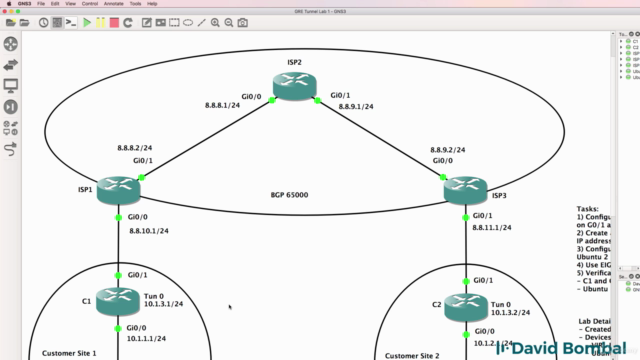Viewport: 640px width, 360px height.
Task: Select the Add a note tool
Action: click(147, 23)
